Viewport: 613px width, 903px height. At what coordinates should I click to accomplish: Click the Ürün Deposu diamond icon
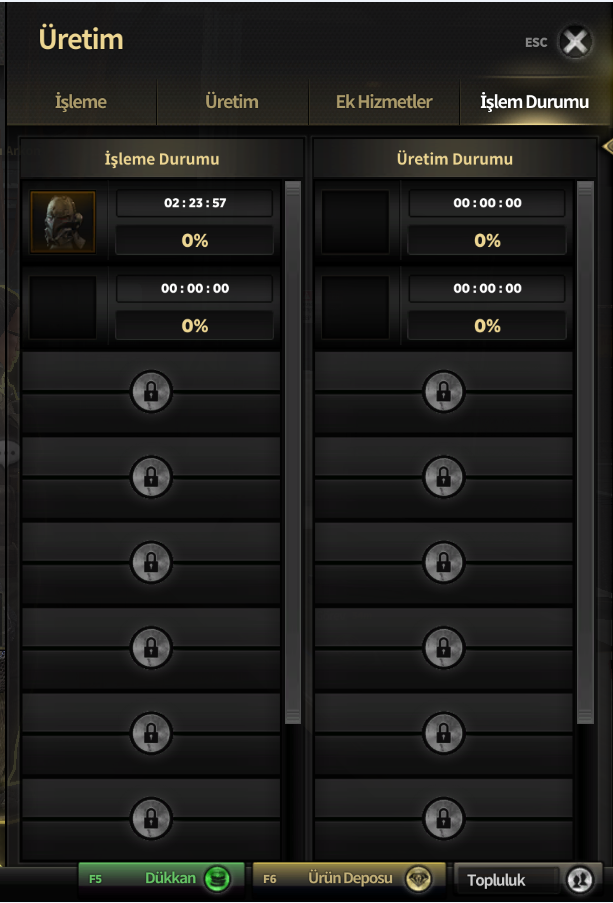coord(418,879)
